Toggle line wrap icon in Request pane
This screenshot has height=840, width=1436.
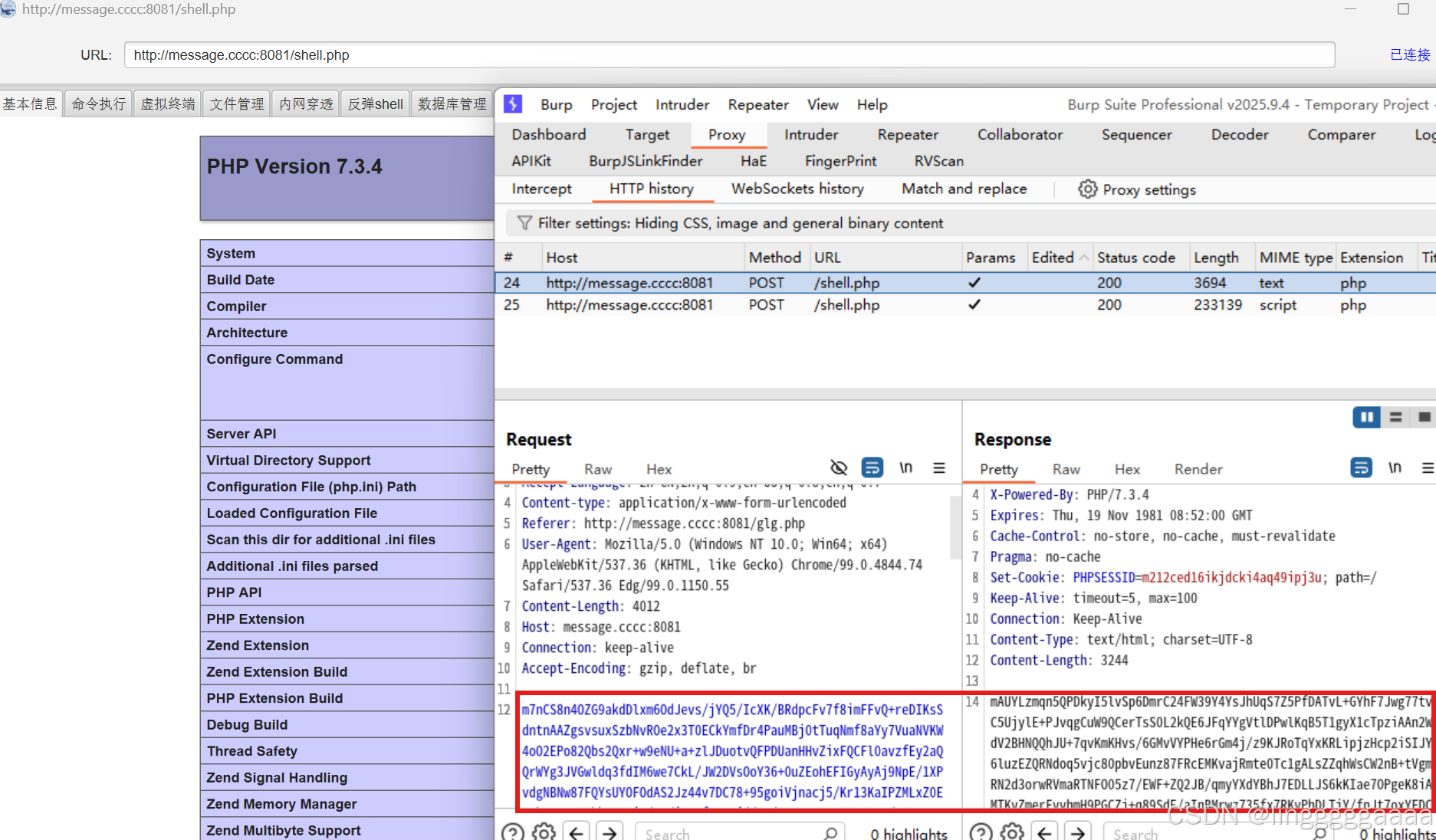[x=872, y=468]
